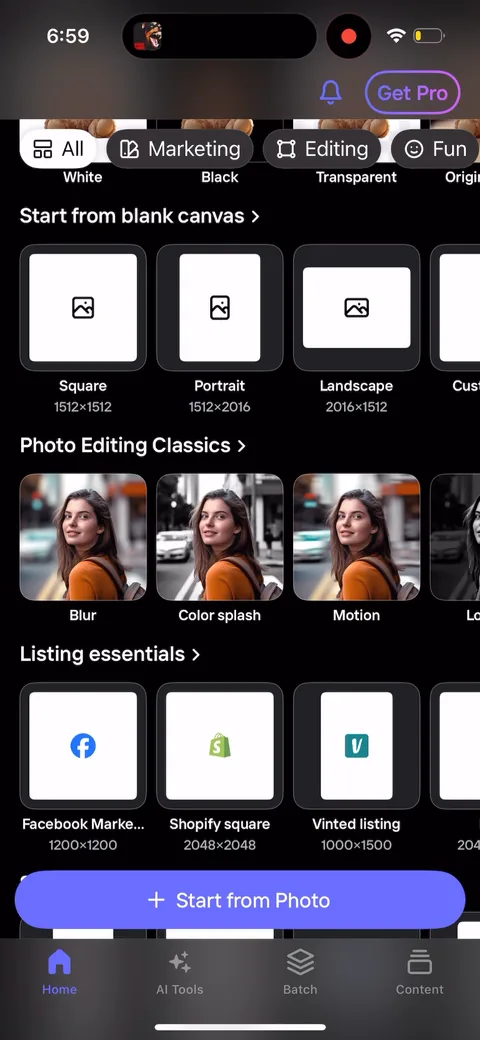Screen dimensions: 480x1040
Task: Choose the Square 1512×1512 canvas
Action: tap(83, 308)
